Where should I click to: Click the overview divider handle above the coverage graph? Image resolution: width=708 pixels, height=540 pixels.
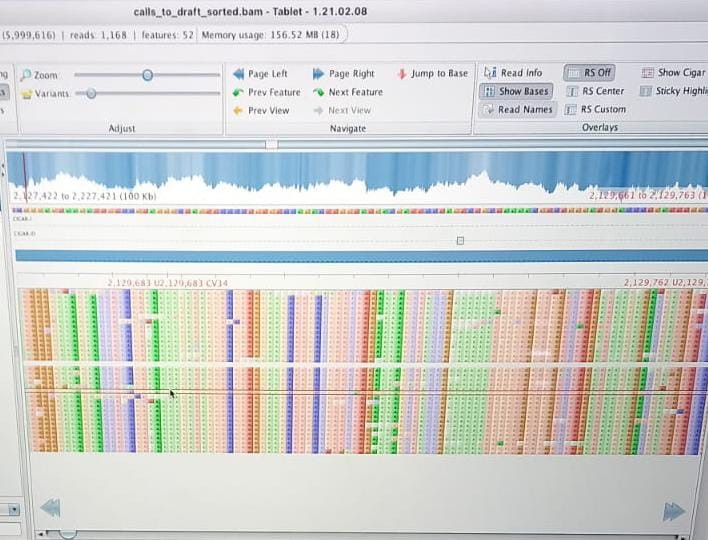coord(271,144)
